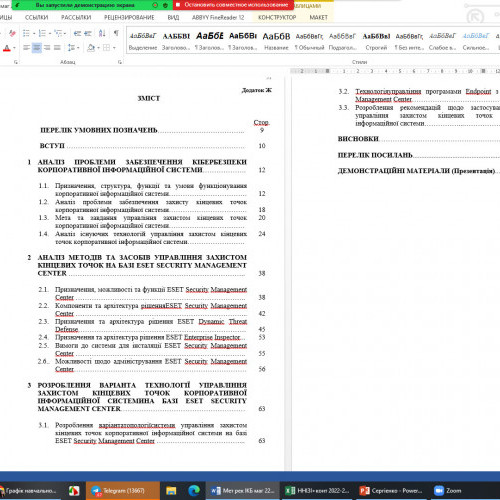Click the ПЕРЕЛІК УМОВНИХ ПОЗНАЧЕНЬ entry

[99, 130]
